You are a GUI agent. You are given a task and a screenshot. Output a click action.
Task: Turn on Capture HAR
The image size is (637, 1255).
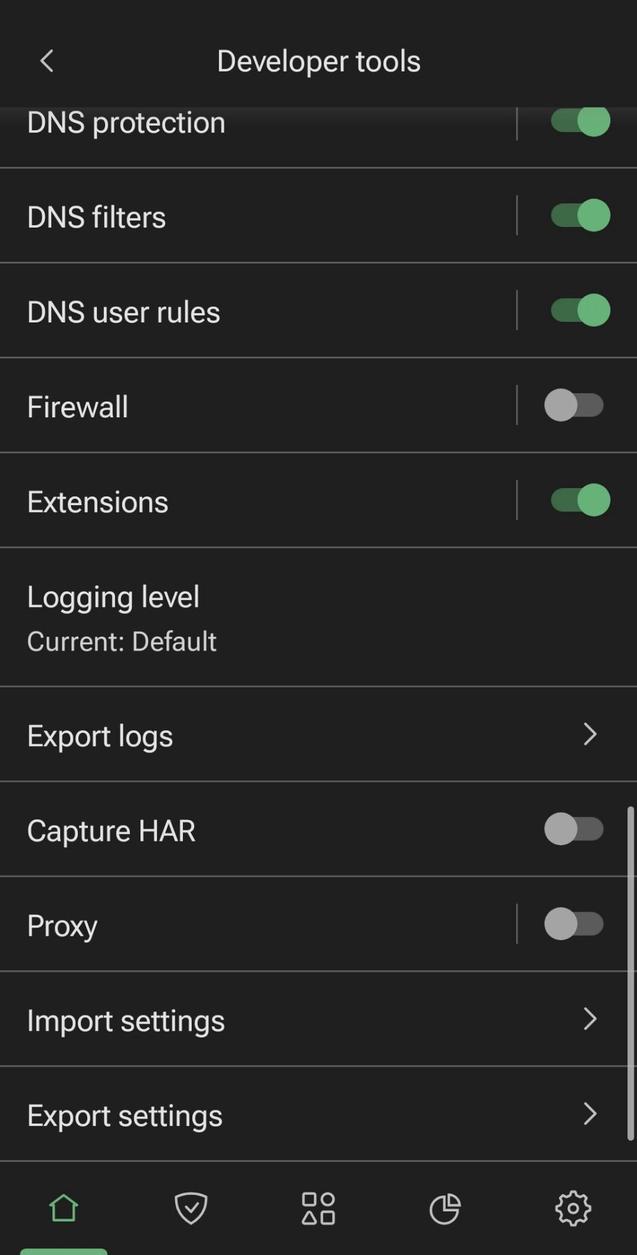click(574, 828)
